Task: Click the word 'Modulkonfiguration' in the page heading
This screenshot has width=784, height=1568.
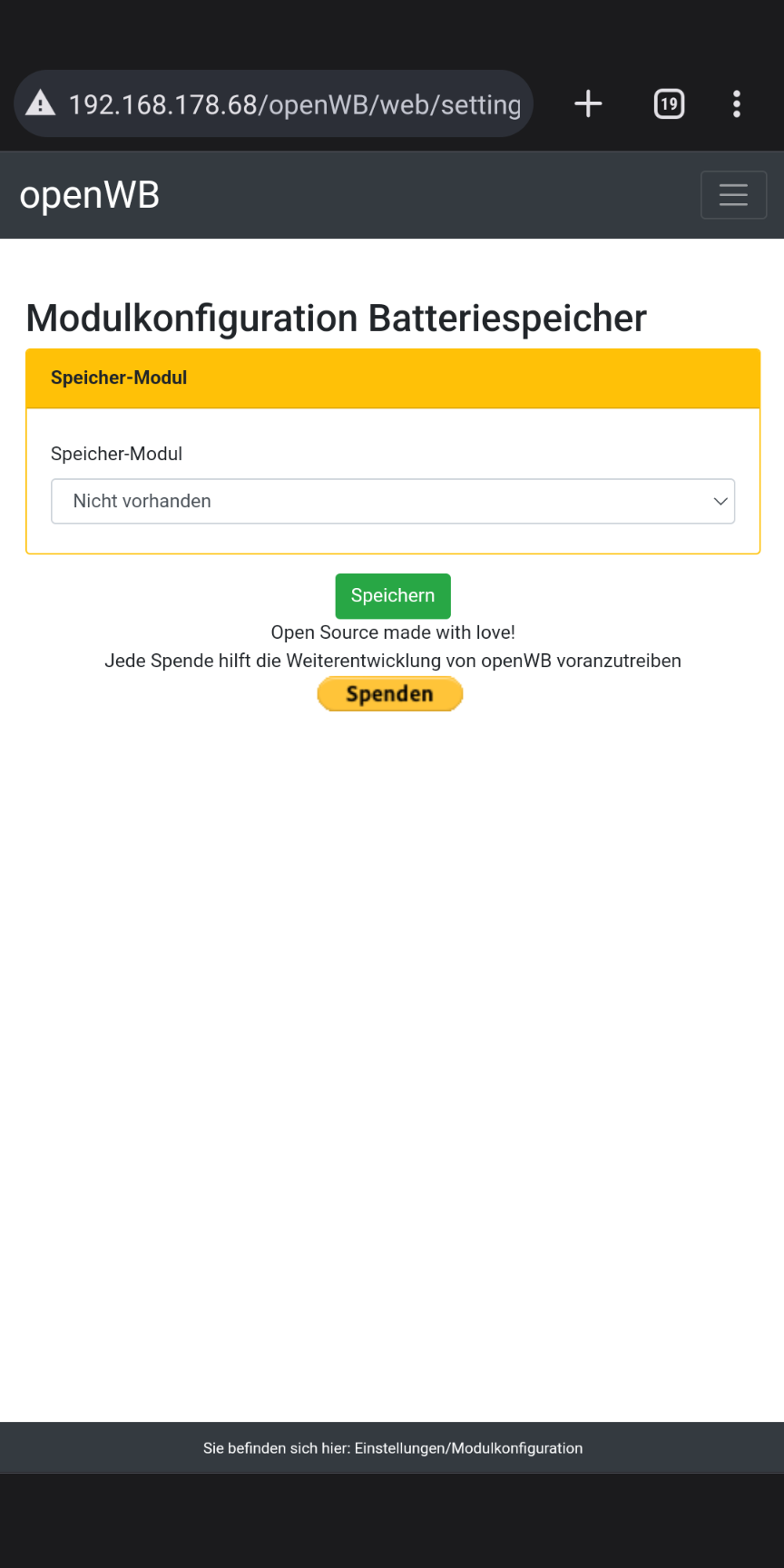Action: coord(192,318)
